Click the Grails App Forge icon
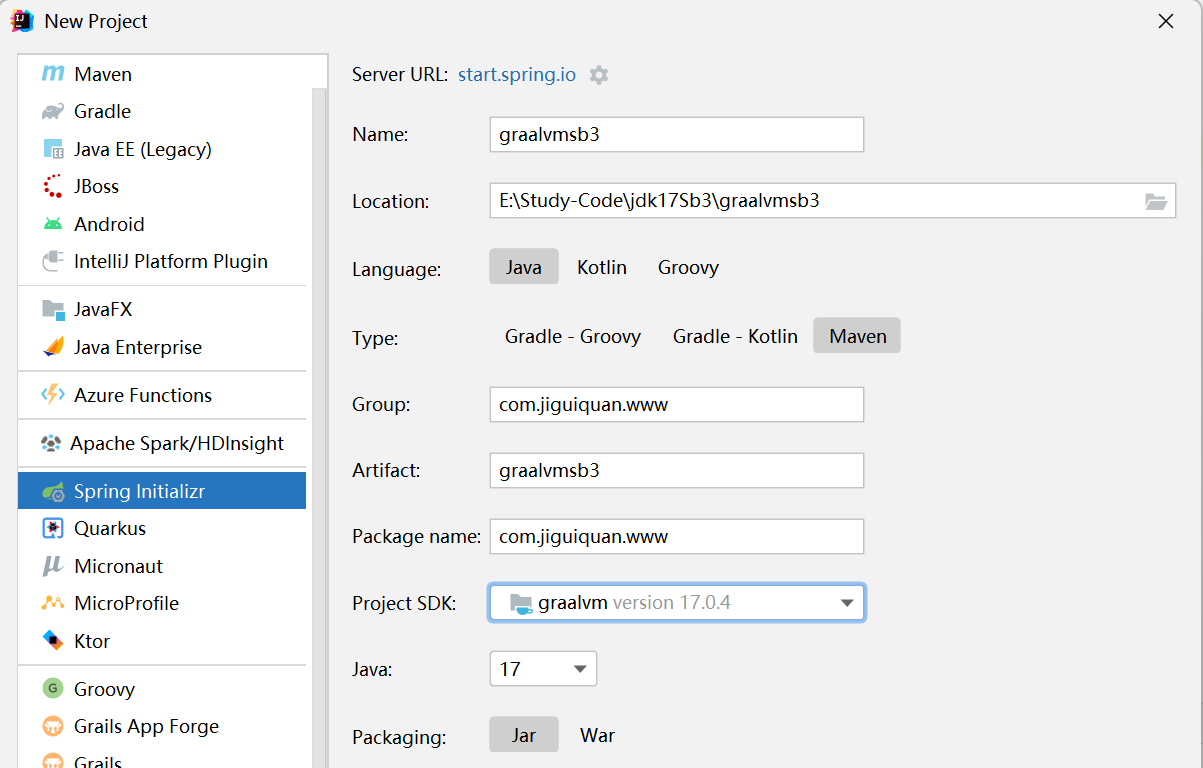 [53, 726]
